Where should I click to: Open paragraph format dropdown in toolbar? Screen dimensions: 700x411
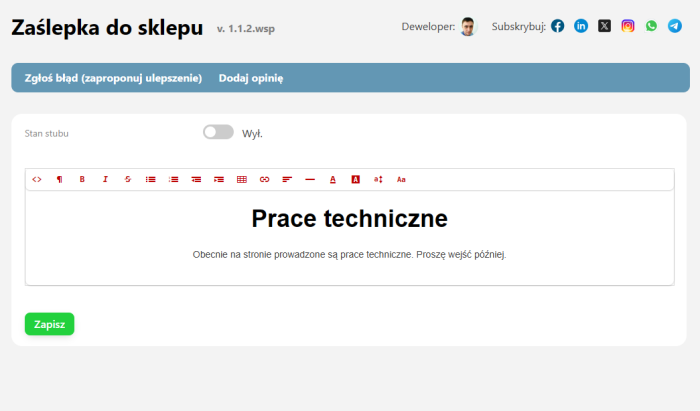pos(59,179)
